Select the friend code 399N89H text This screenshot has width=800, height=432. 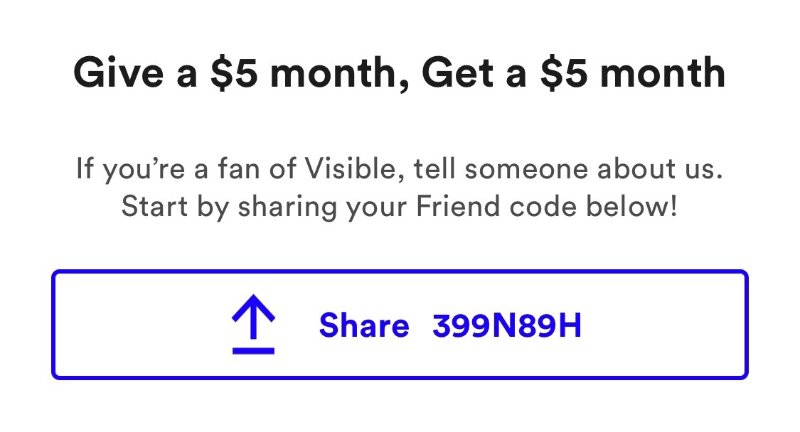[507, 325]
